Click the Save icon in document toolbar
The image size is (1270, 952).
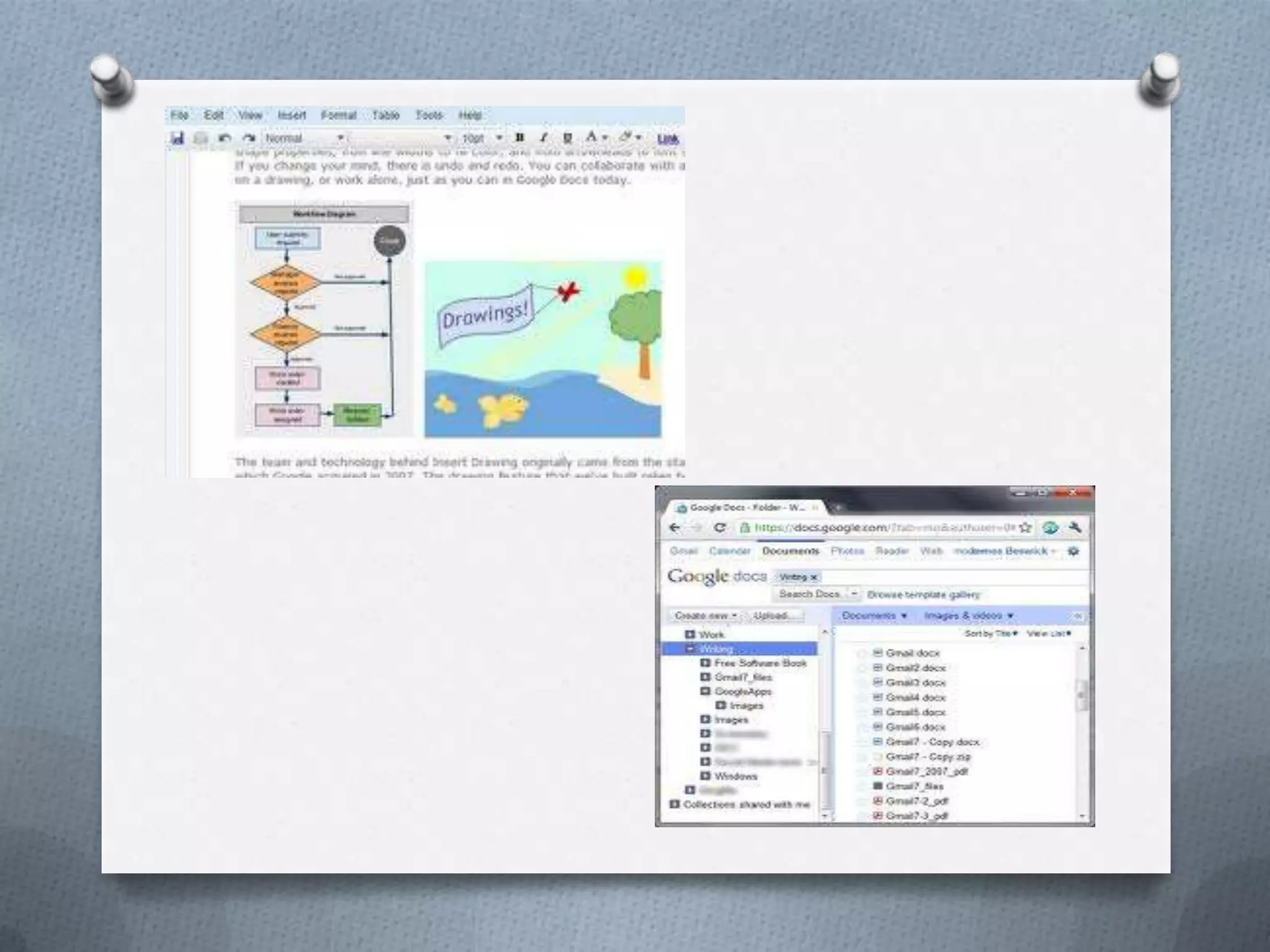tap(177, 138)
